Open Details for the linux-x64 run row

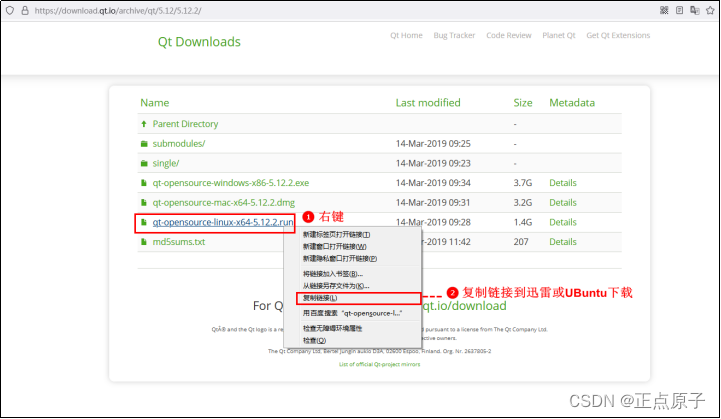563,222
